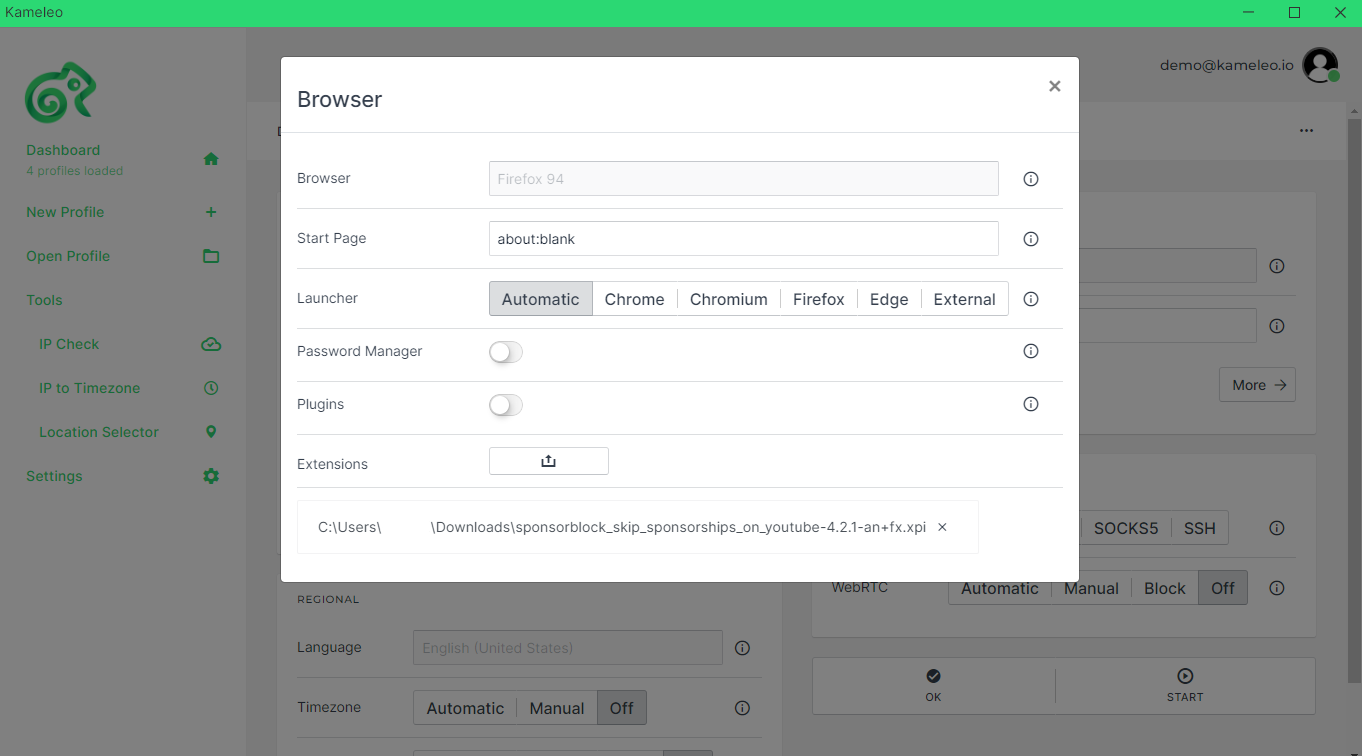The width and height of the screenshot is (1362, 756).
Task: Select the Chromium launcher option
Action: (x=729, y=299)
